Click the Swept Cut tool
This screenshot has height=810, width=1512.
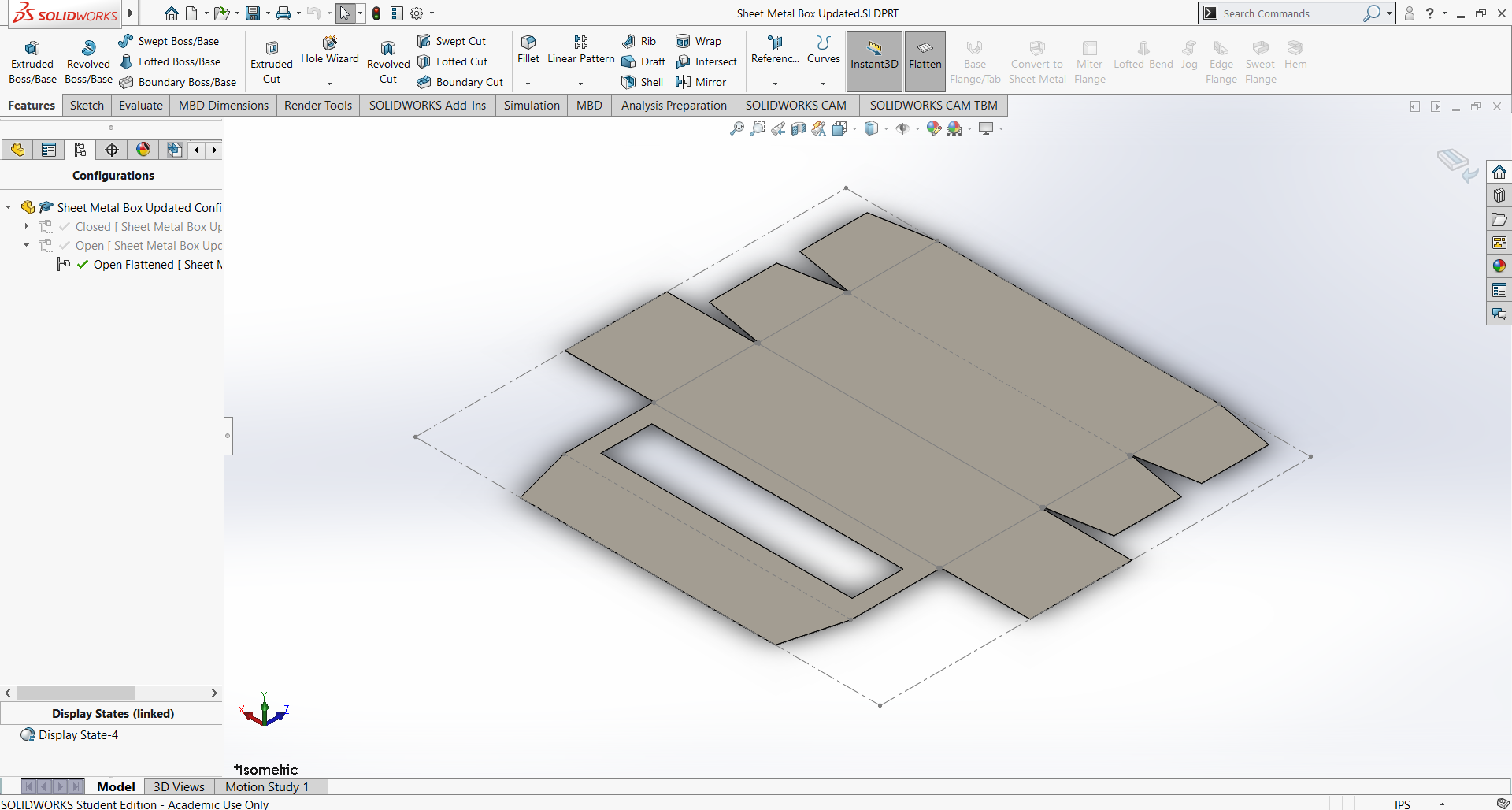[451, 41]
